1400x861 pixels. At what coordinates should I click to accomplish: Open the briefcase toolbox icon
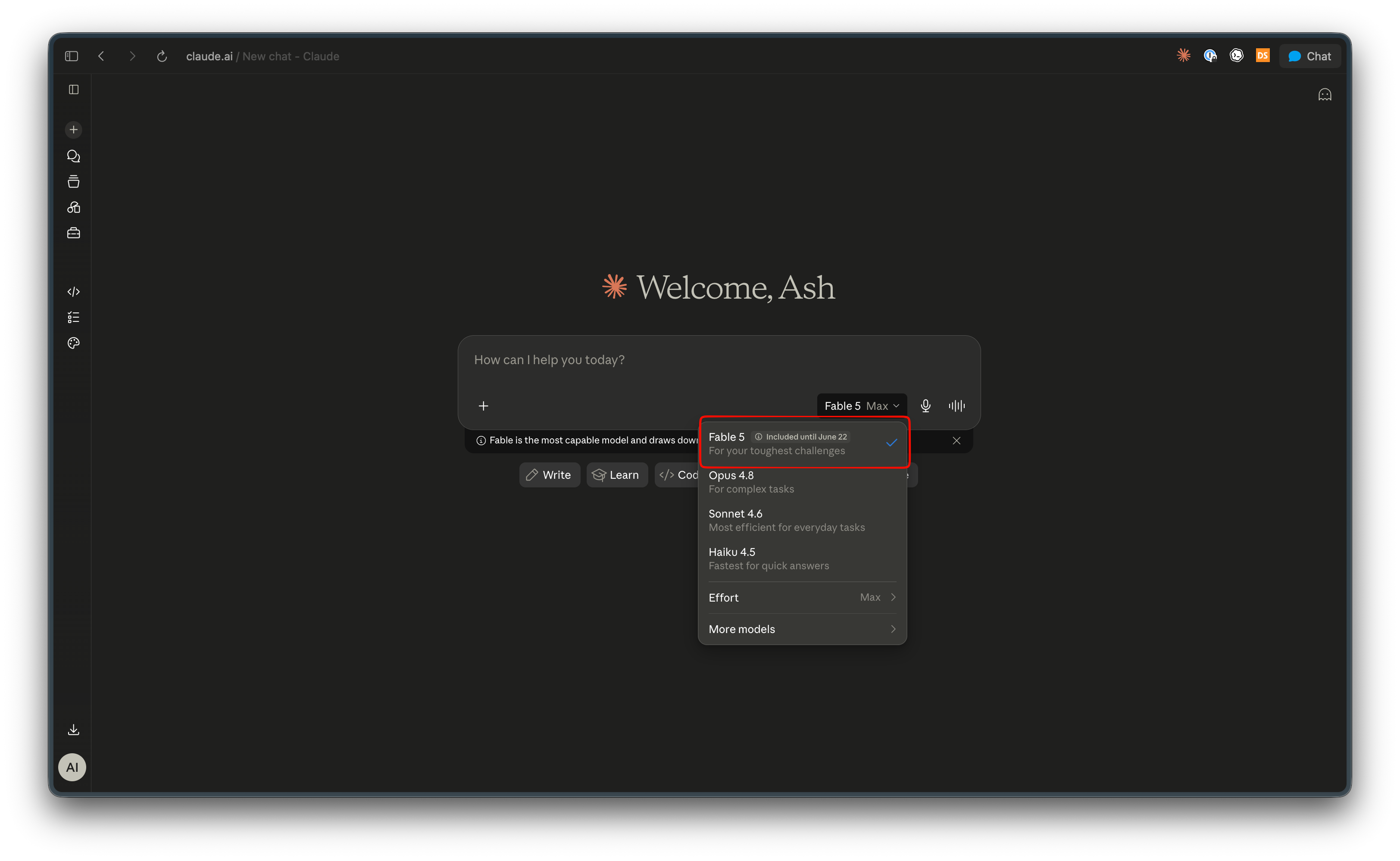click(x=73, y=233)
